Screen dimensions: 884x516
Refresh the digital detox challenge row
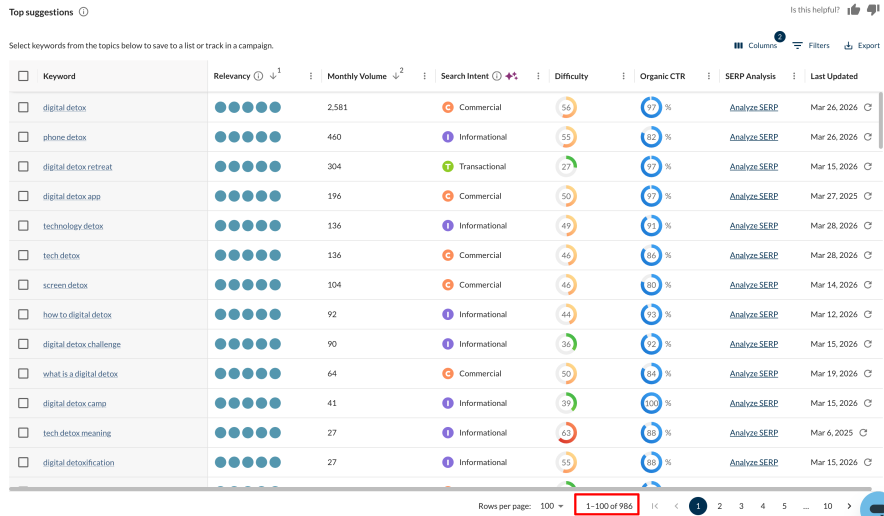coord(868,344)
